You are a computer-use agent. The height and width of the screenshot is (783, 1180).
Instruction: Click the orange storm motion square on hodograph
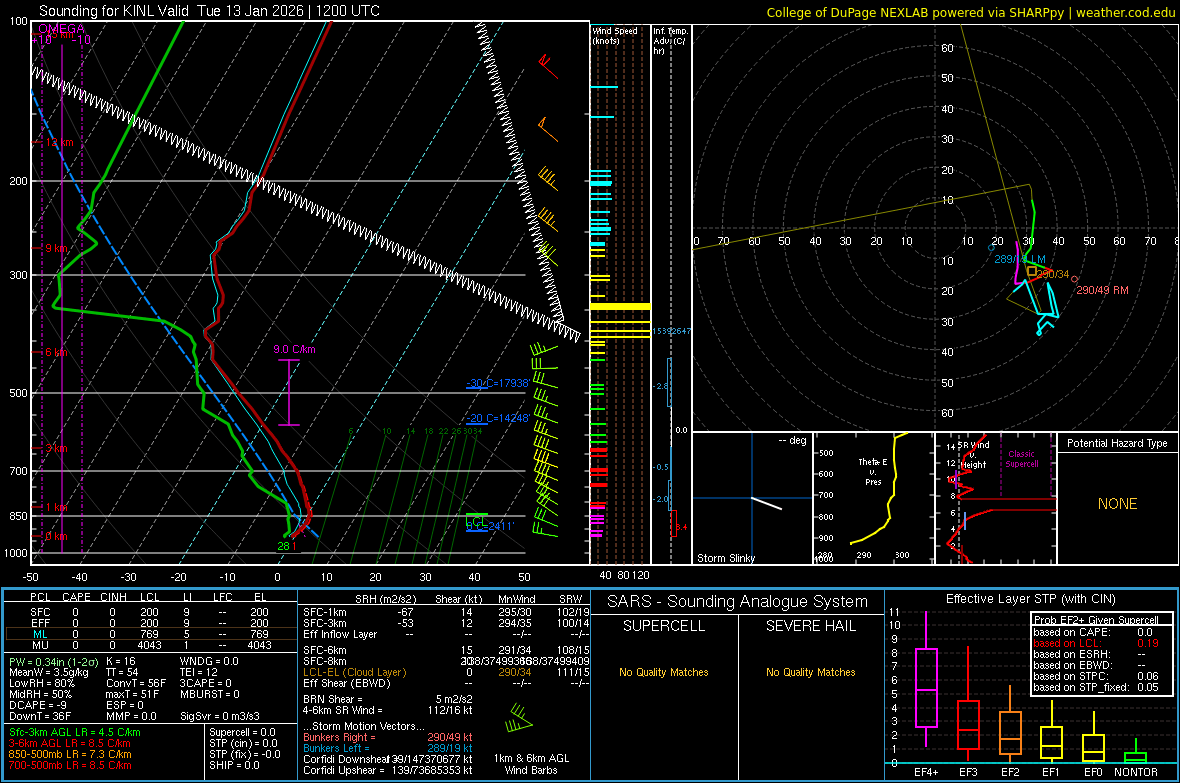tap(1032, 270)
